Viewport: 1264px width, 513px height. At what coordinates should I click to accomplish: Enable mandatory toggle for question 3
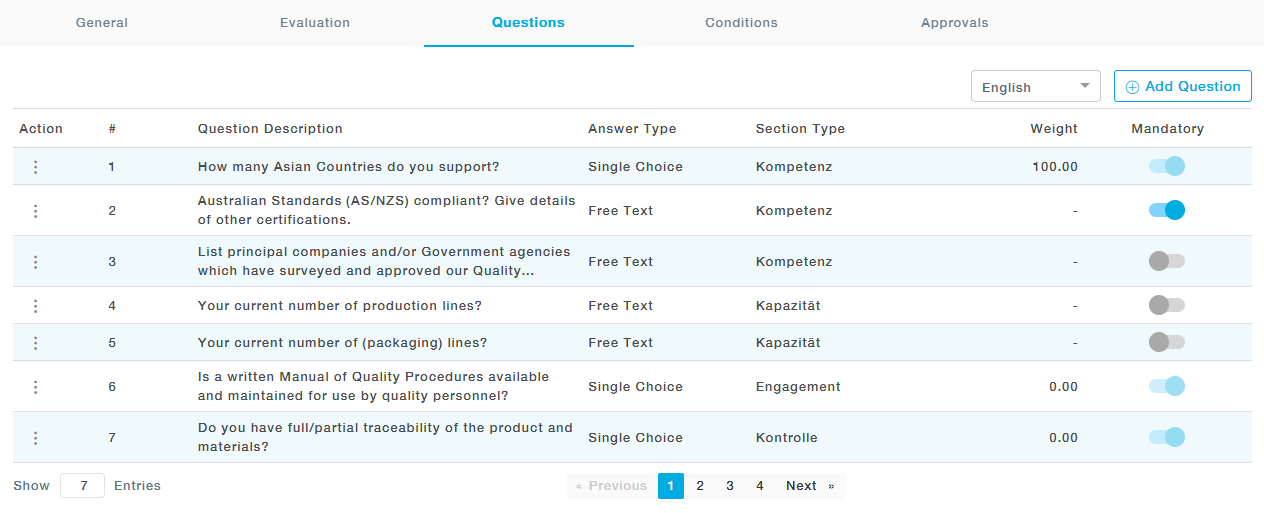pos(1167,261)
